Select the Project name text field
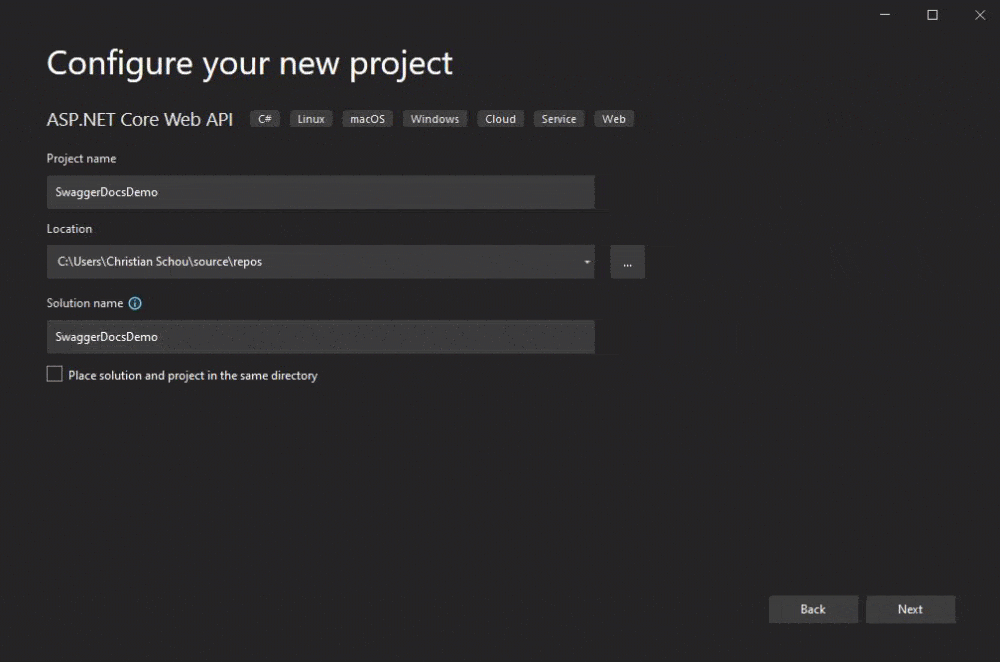Image resolution: width=1000 pixels, height=662 pixels. 320,192
